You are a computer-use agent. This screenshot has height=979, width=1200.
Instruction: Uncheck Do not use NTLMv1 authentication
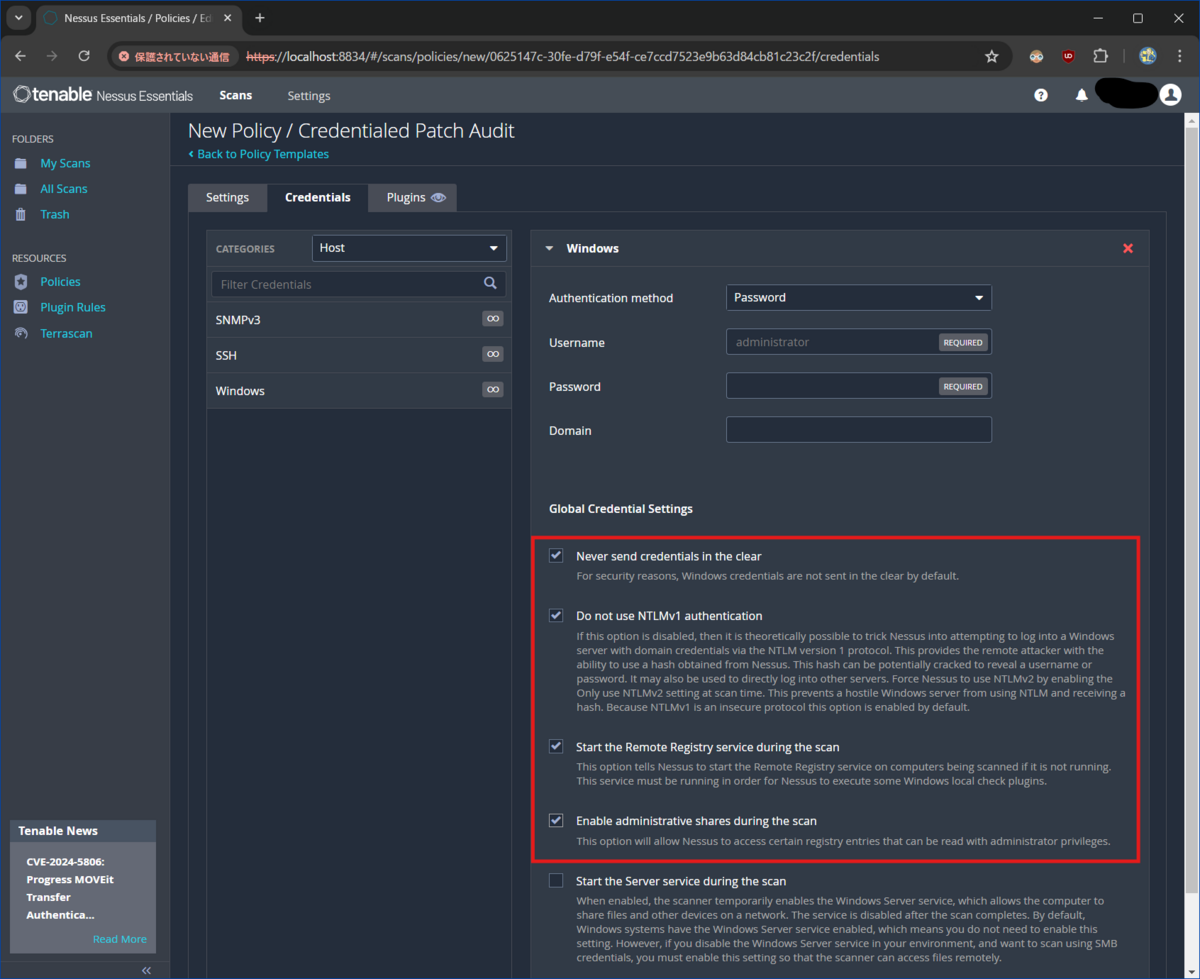click(556, 616)
